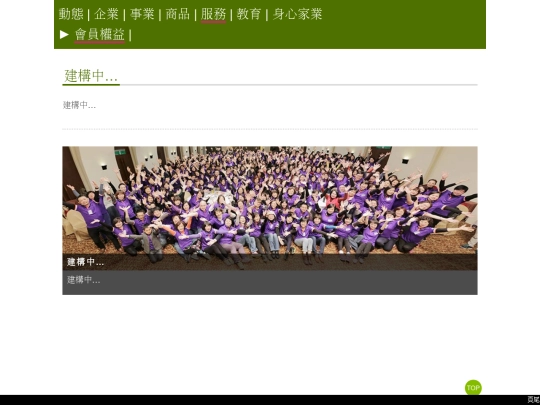Open the 事業 menu item
Screen dimensions: 540x405
pos(142,14)
